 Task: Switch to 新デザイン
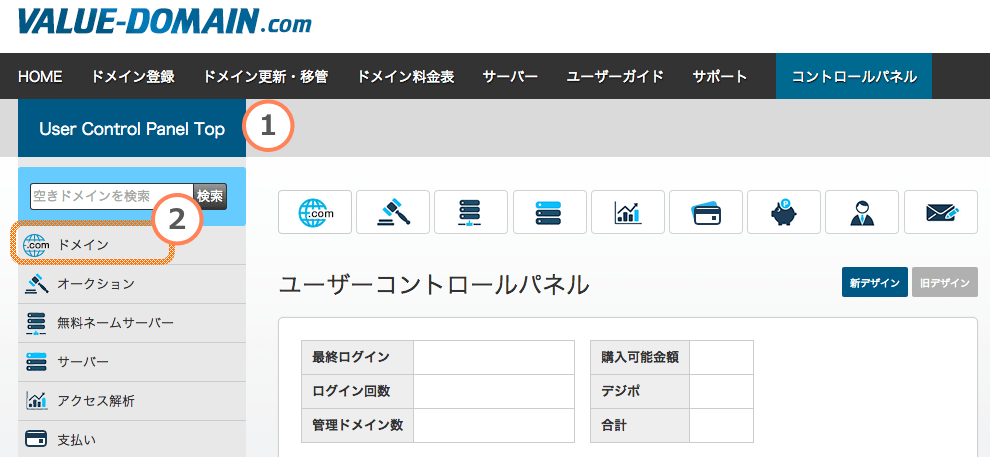pos(874,283)
